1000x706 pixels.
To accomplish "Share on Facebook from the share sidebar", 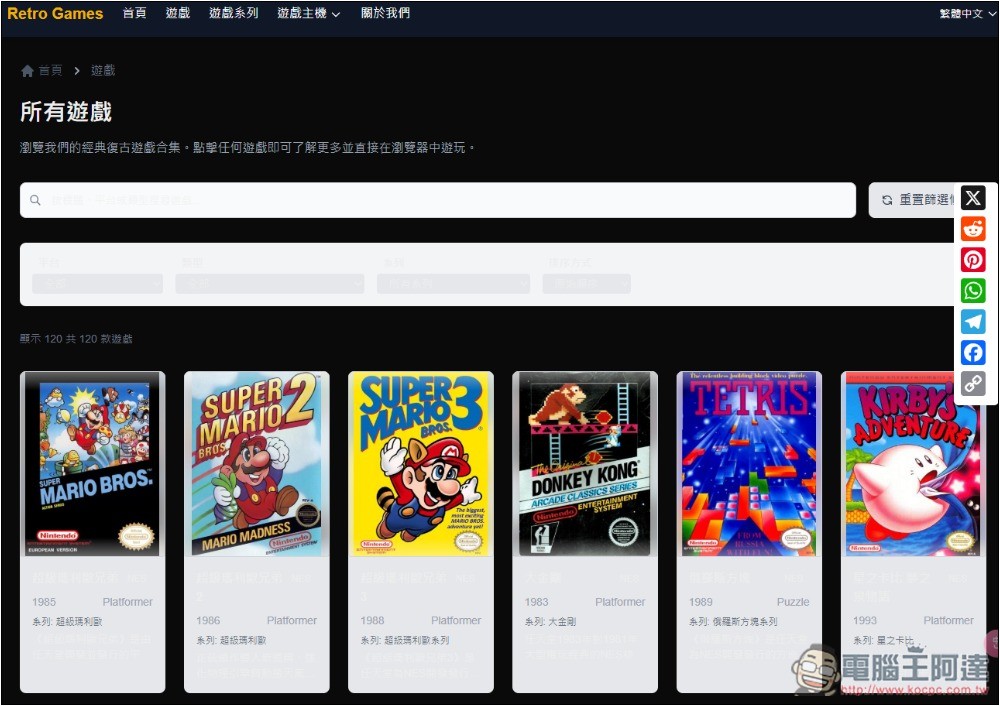I will click(972, 352).
